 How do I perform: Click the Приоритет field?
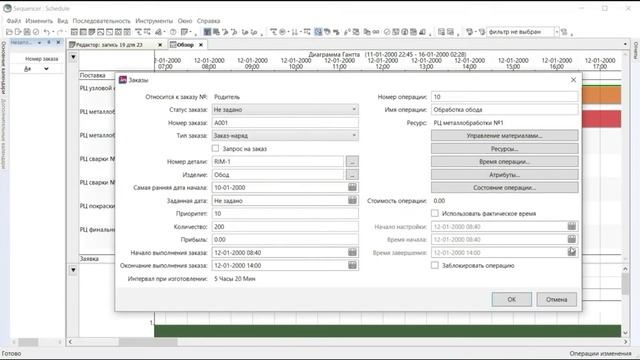tap(285, 213)
